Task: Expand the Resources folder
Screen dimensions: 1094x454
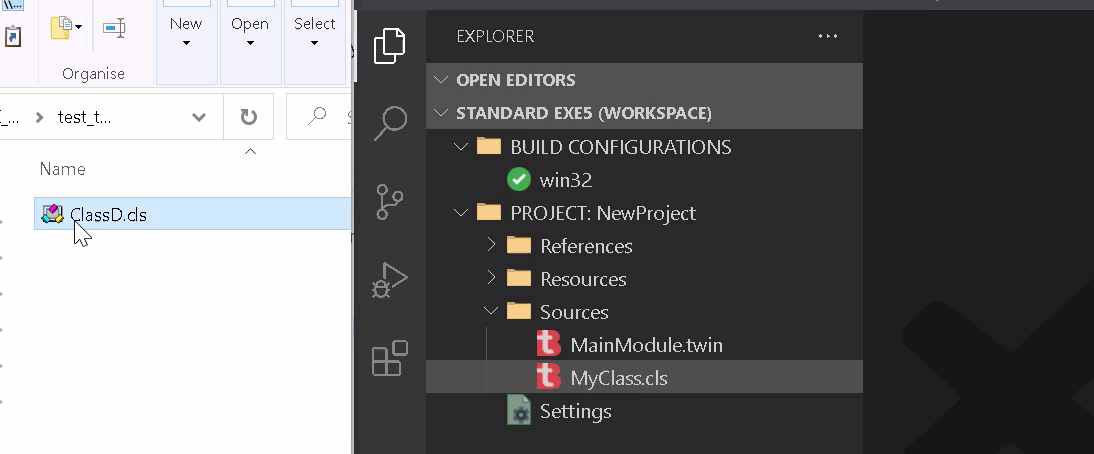Action: point(491,278)
